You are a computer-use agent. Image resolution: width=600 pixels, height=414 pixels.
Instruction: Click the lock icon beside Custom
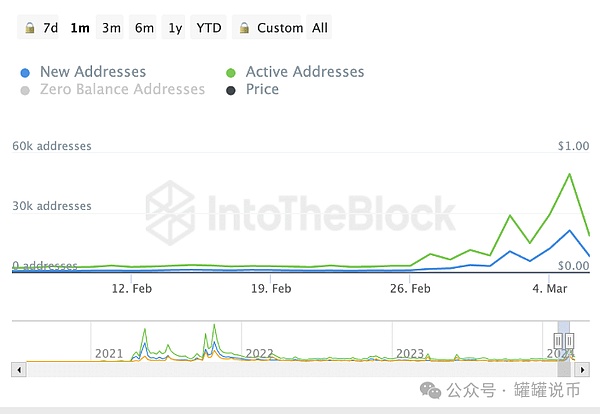[x=244, y=28]
